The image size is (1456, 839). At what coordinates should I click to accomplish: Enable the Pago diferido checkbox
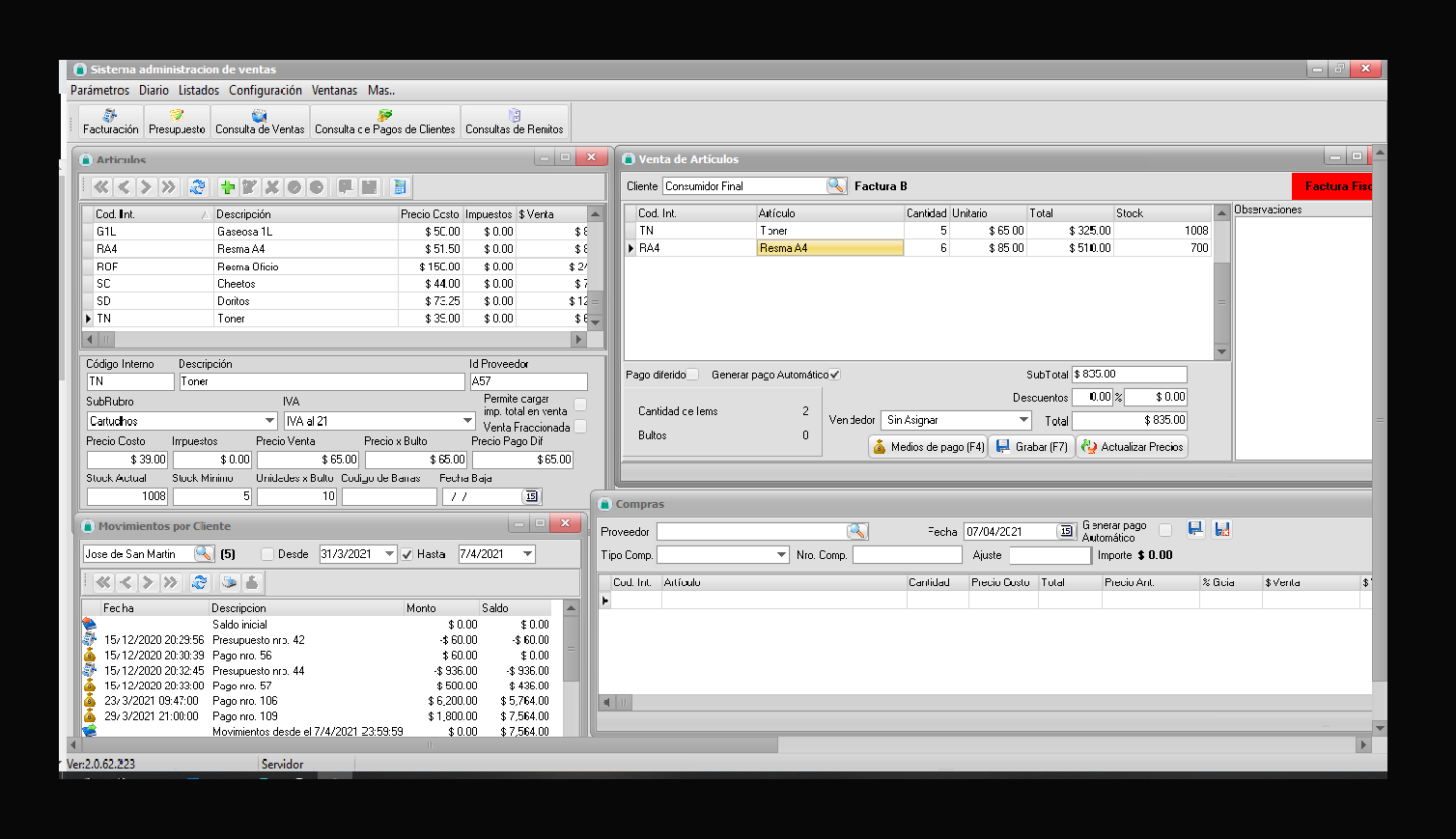point(692,375)
